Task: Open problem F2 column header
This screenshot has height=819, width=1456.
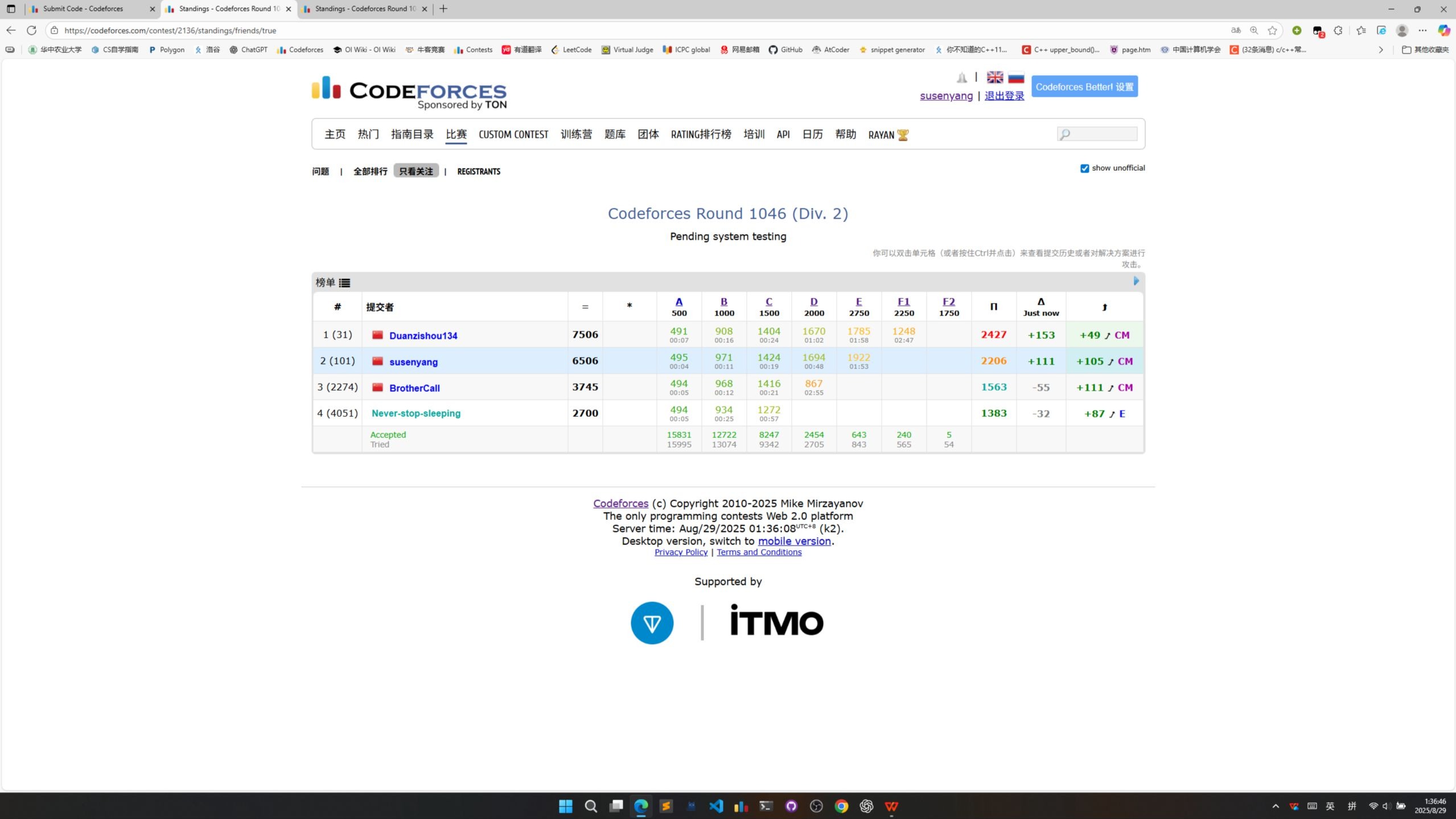Action: point(948,302)
